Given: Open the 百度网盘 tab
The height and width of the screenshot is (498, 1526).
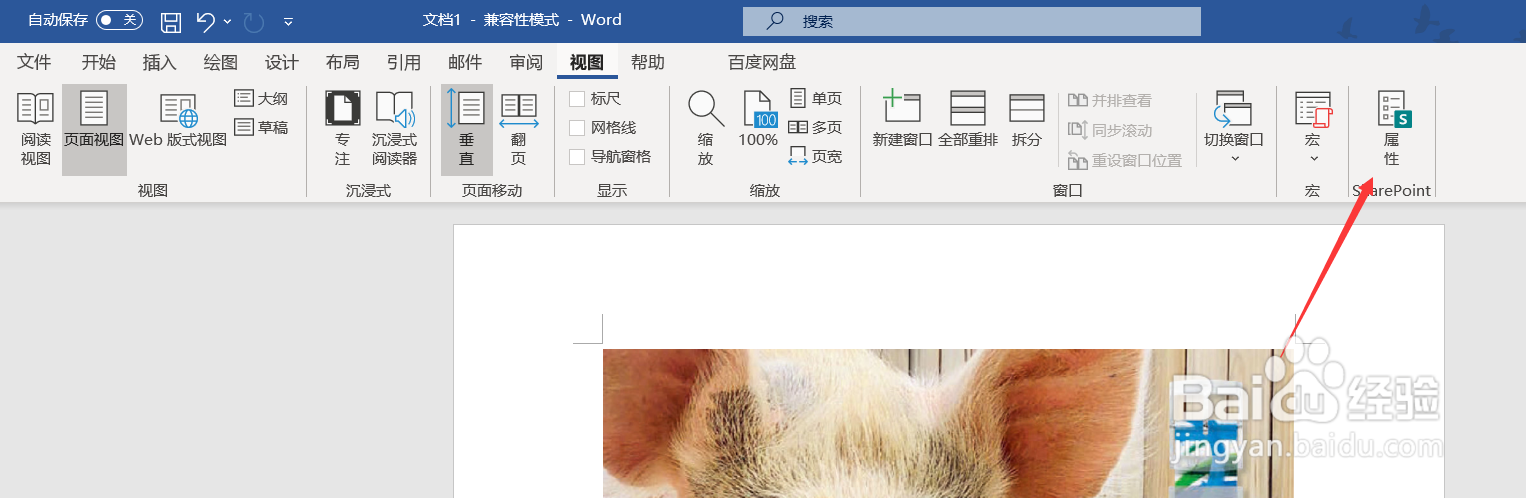Looking at the screenshot, I should tap(762, 62).
